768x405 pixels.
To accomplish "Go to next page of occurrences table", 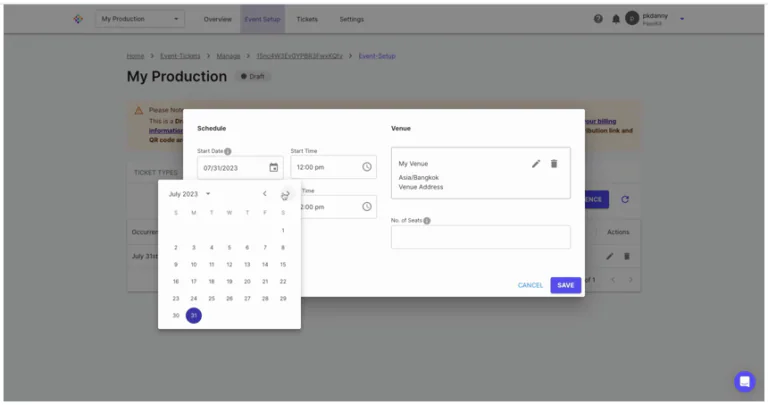I will [x=630, y=280].
